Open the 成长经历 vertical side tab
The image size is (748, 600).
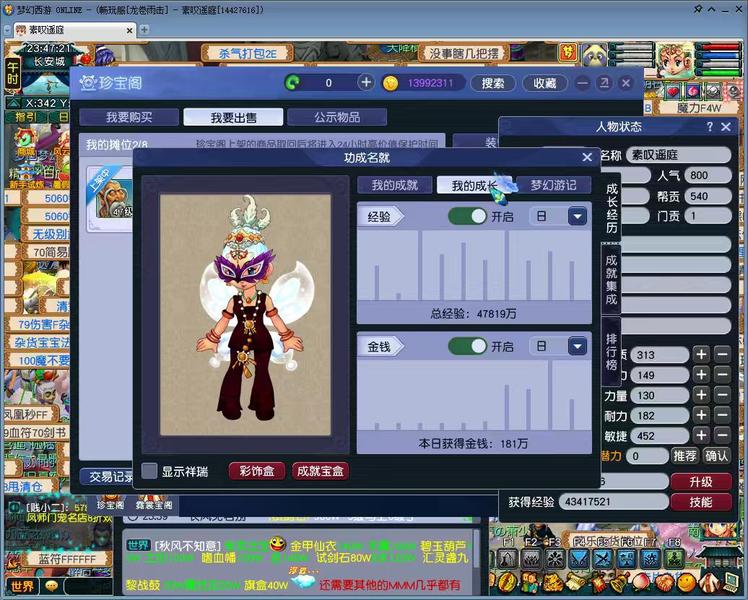[x=612, y=208]
